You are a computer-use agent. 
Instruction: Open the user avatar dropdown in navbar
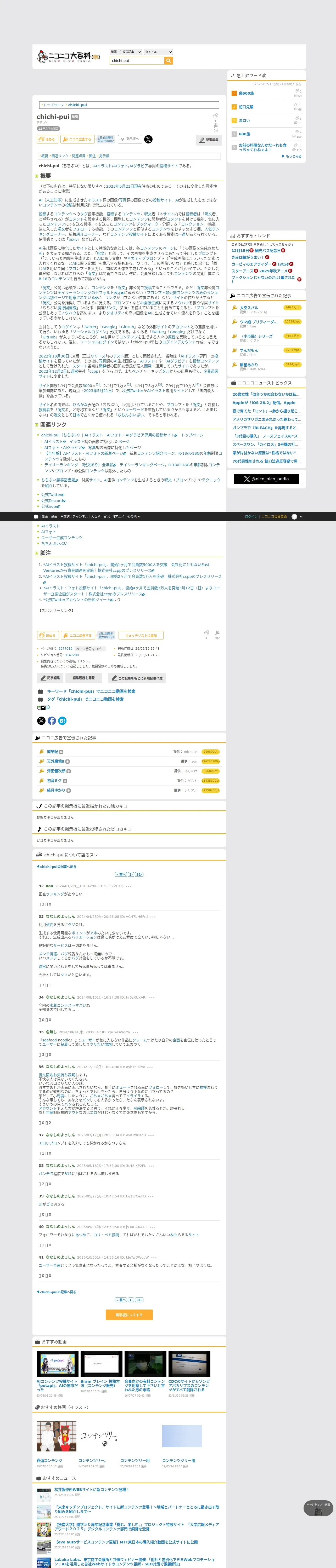tap(297, 516)
